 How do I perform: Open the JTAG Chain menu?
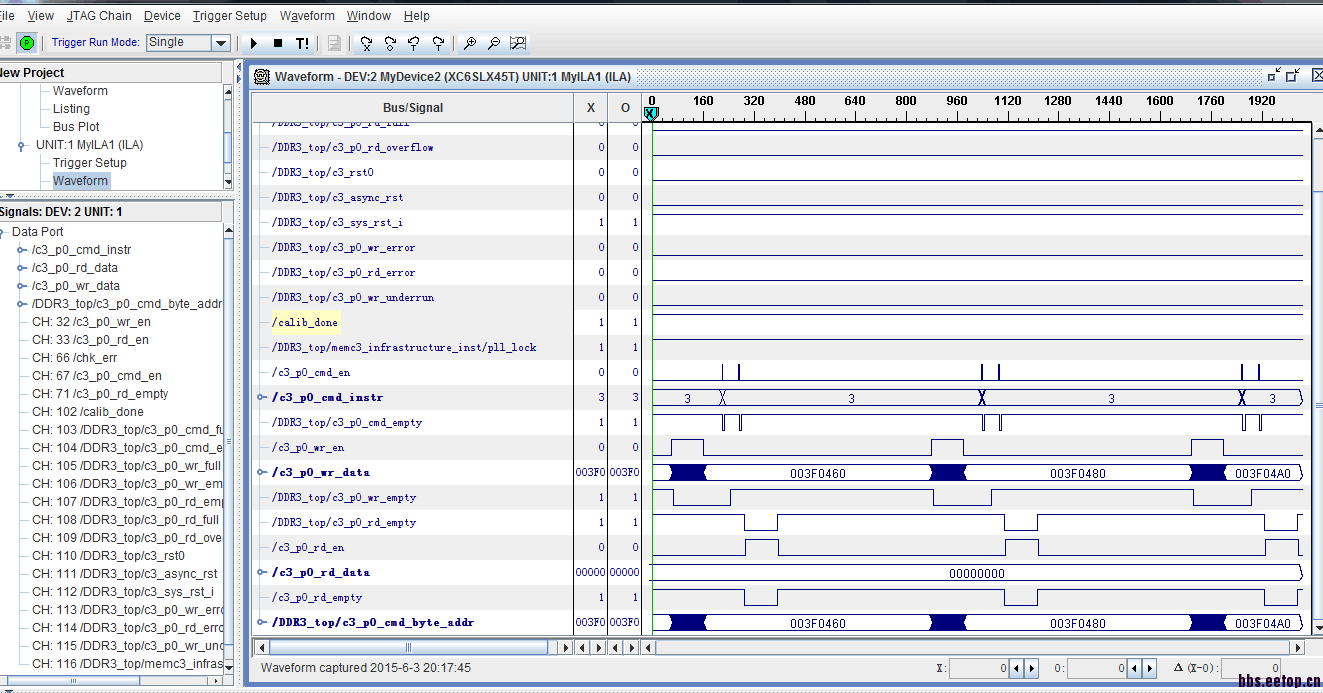pyautogui.click(x=99, y=16)
